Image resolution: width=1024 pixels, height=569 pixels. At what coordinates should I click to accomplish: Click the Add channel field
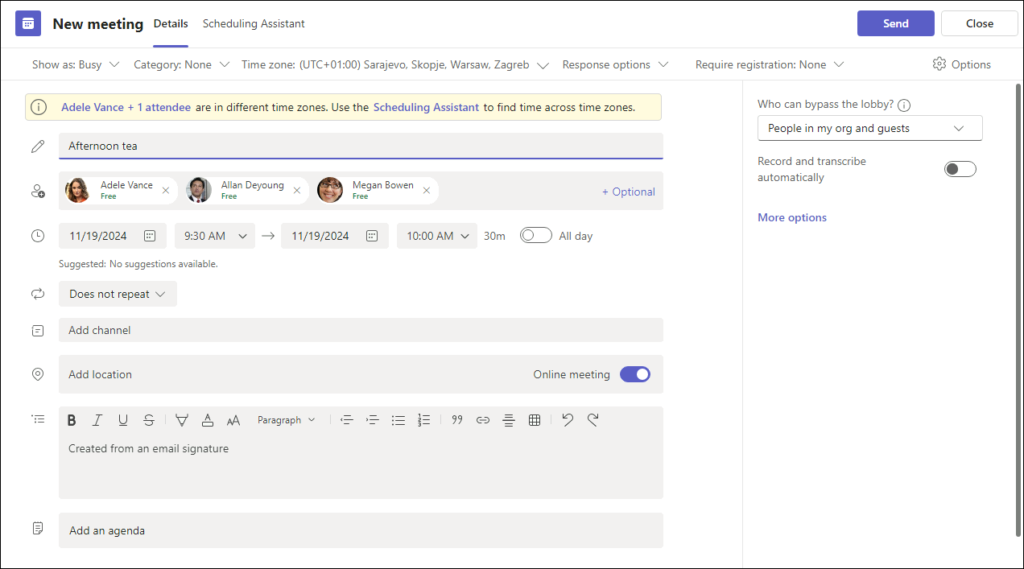[x=360, y=330]
